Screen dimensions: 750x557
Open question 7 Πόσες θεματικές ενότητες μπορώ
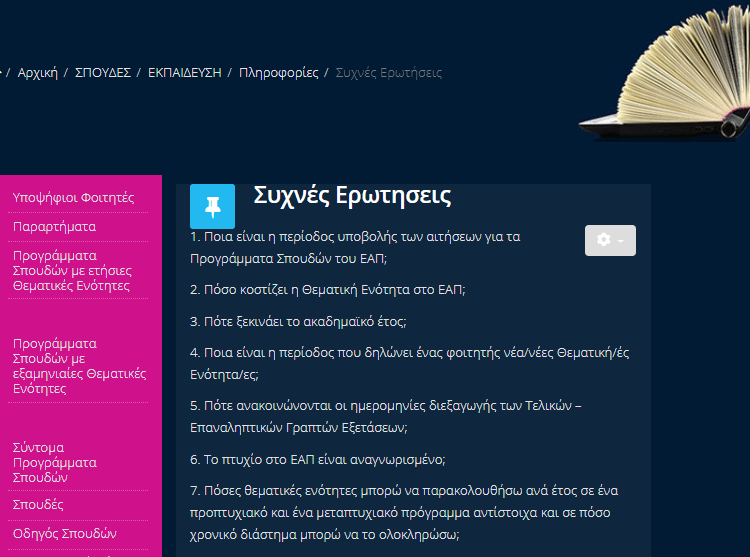404,513
